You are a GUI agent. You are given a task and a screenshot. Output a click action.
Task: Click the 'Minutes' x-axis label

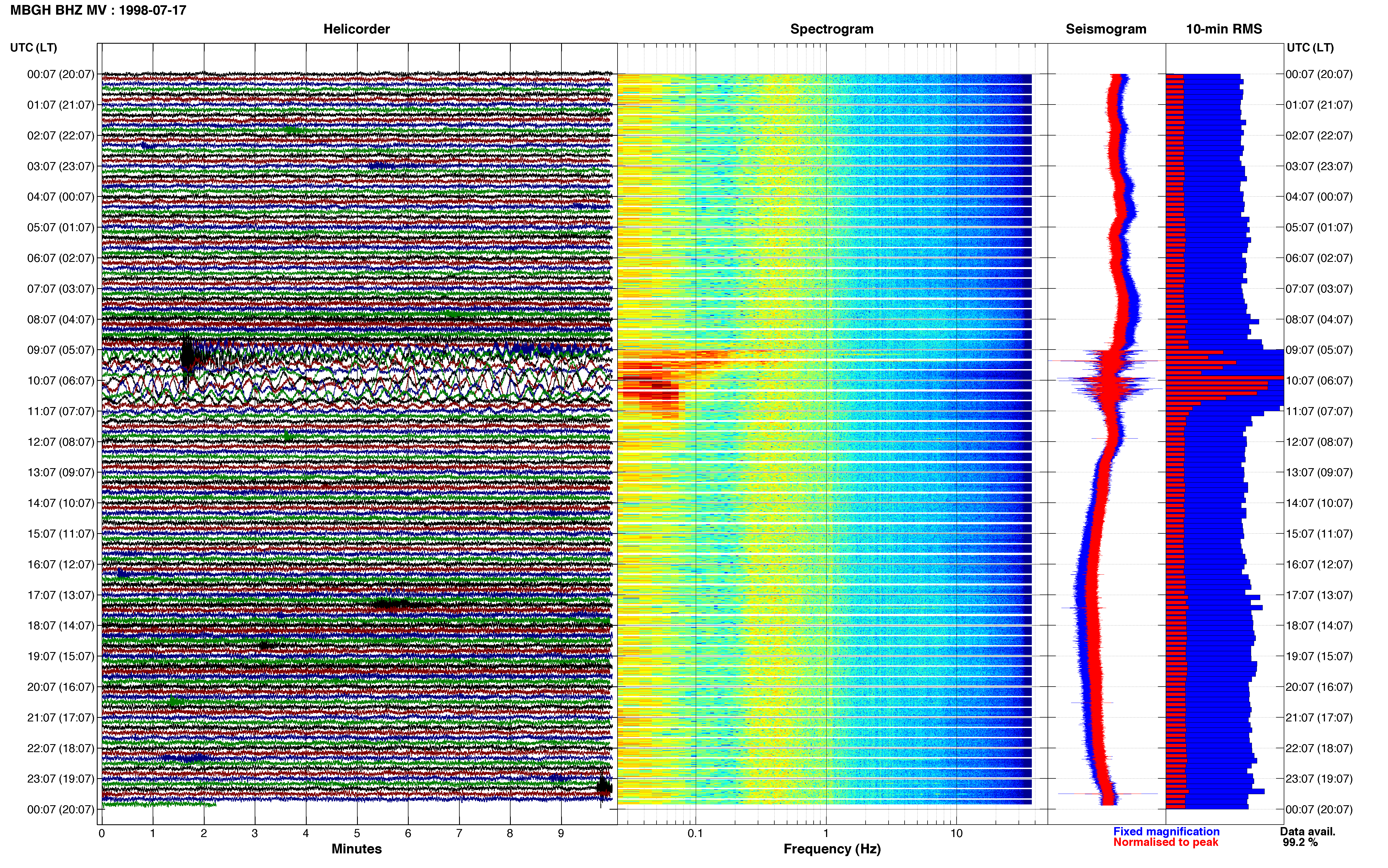click(356, 848)
